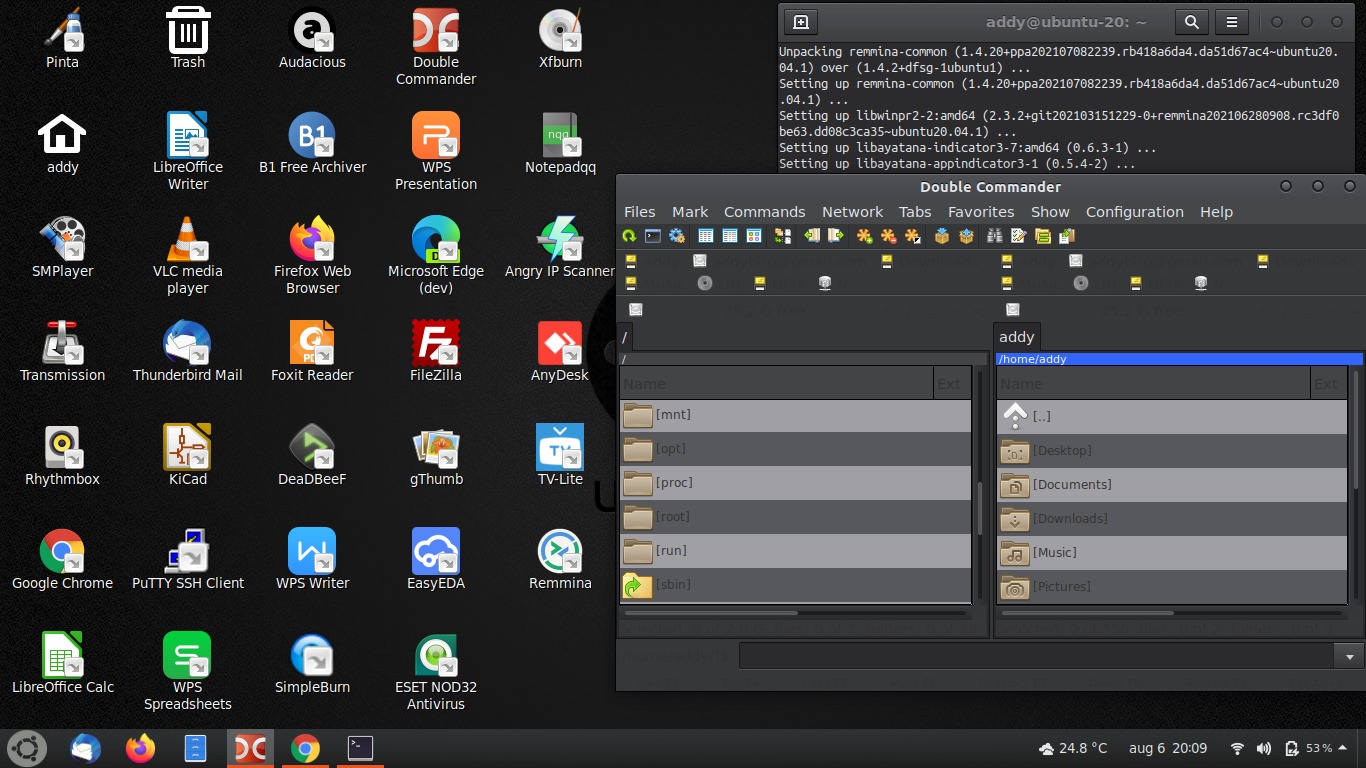The image size is (1366, 768).
Task: Select the [Pictures] folder in right panel
Action: [x=1172, y=587]
